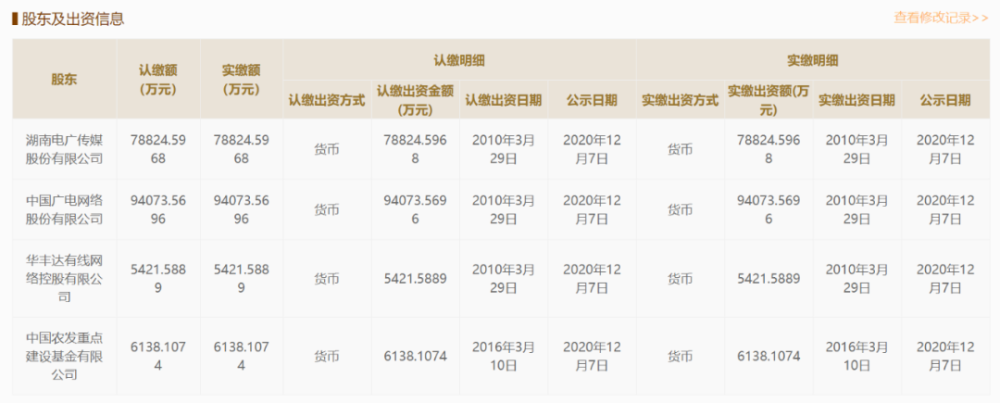Click 认缴出资金额 94073.5696 for 中国广电网络
The image size is (1000, 403).
[x=415, y=209]
